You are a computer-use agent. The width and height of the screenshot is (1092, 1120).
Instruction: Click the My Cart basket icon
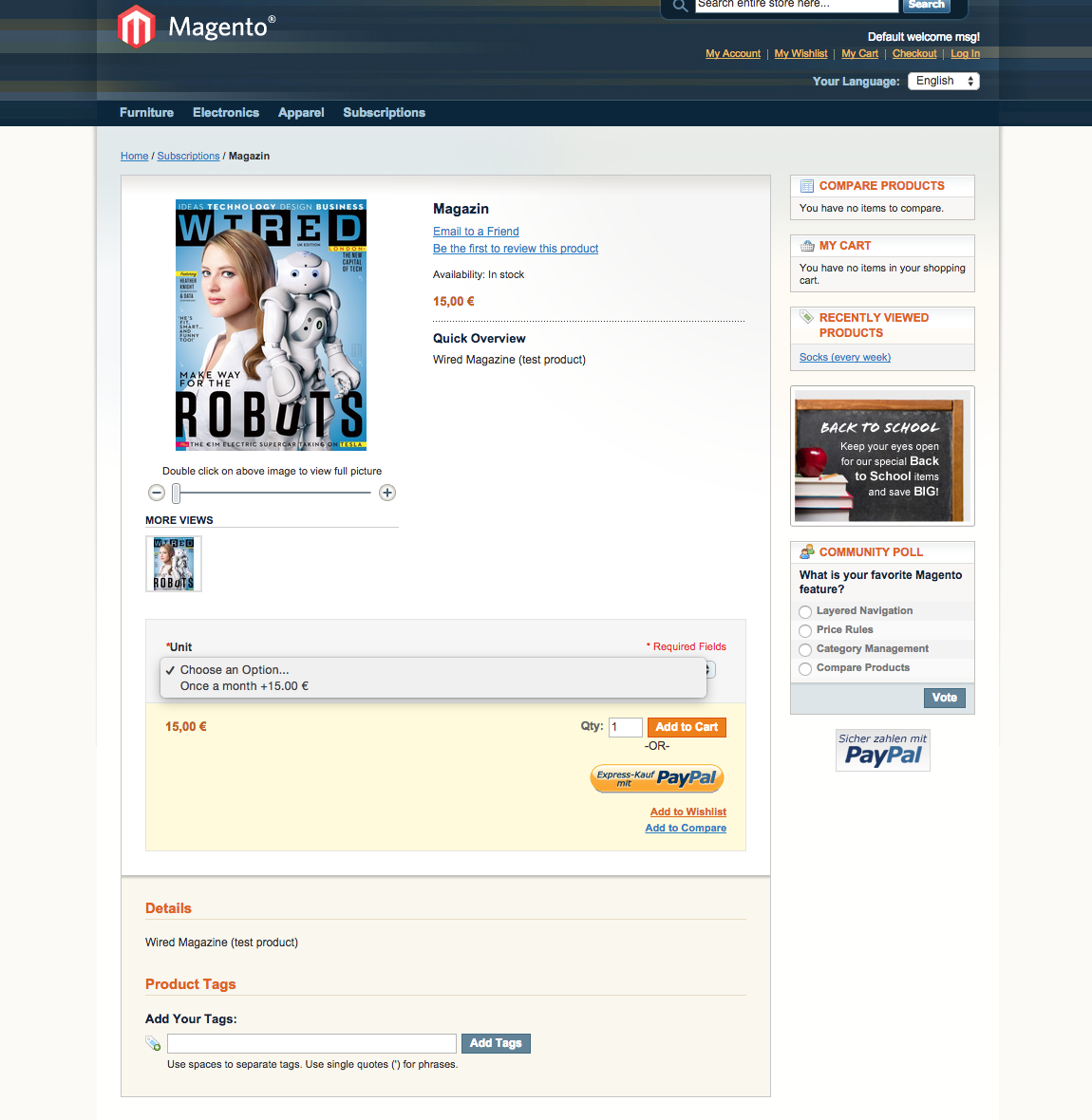pyautogui.click(x=807, y=246)
